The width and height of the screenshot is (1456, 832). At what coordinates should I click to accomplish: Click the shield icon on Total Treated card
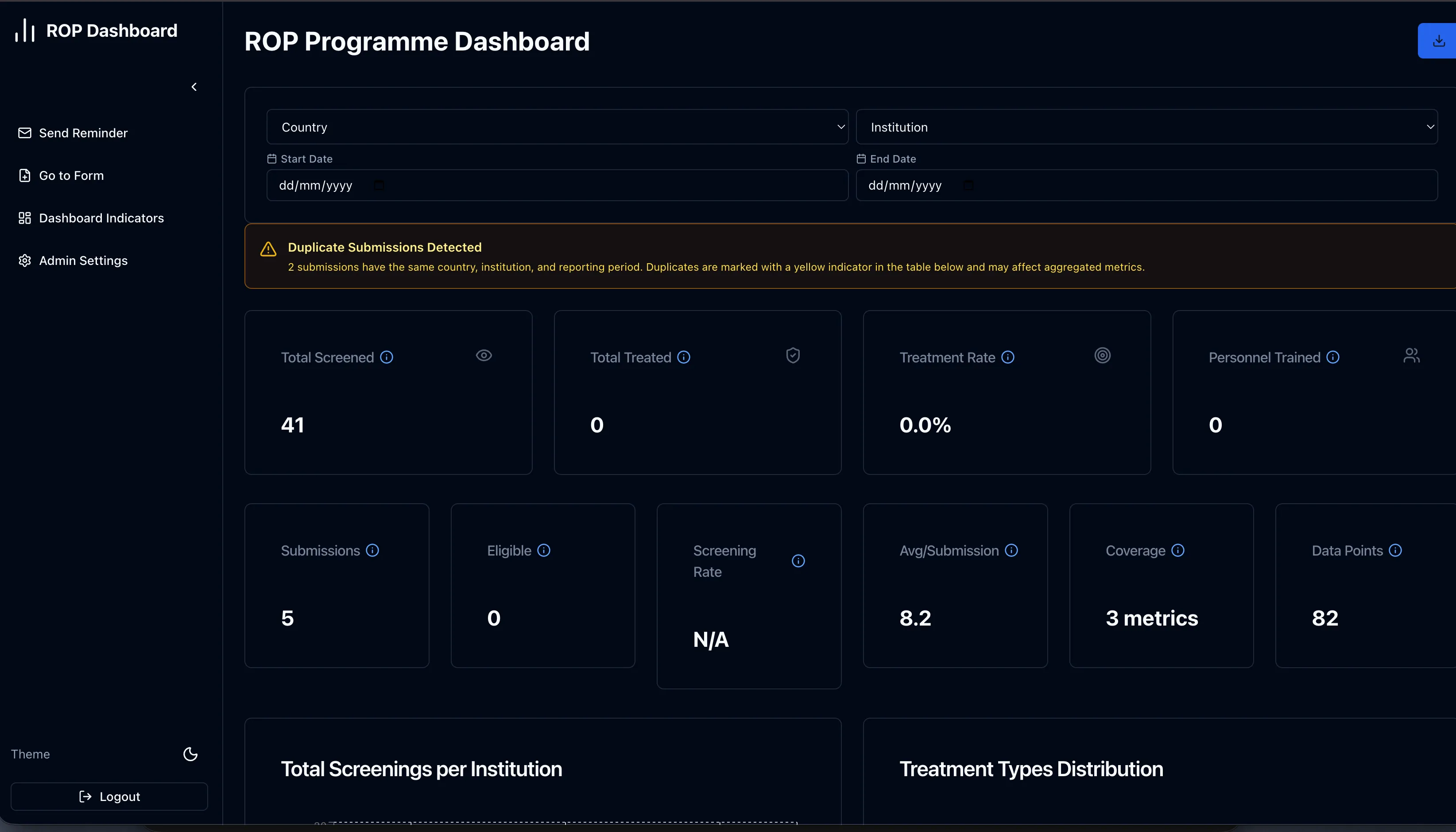793,355
